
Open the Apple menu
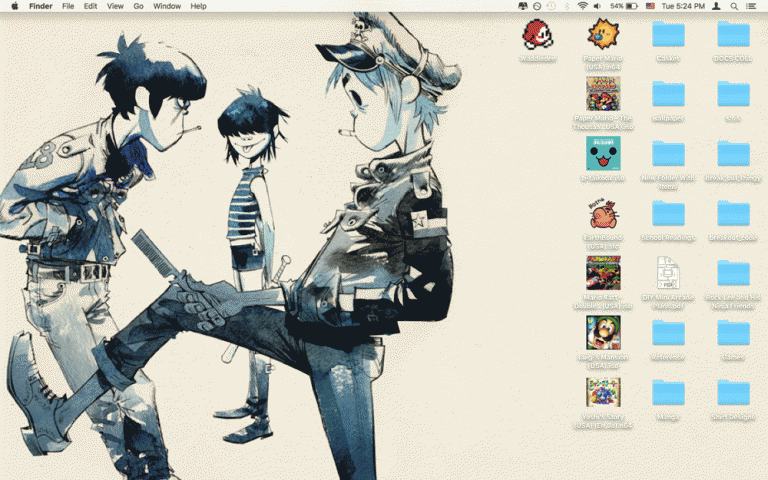tap(15, 6)
